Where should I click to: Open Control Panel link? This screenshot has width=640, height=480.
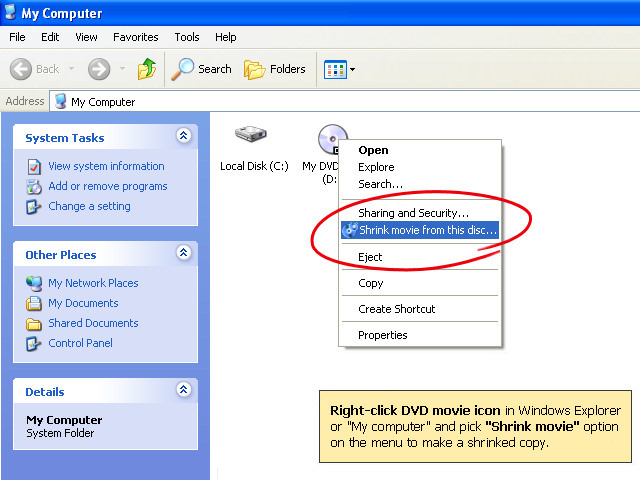(x=80, y=343)
